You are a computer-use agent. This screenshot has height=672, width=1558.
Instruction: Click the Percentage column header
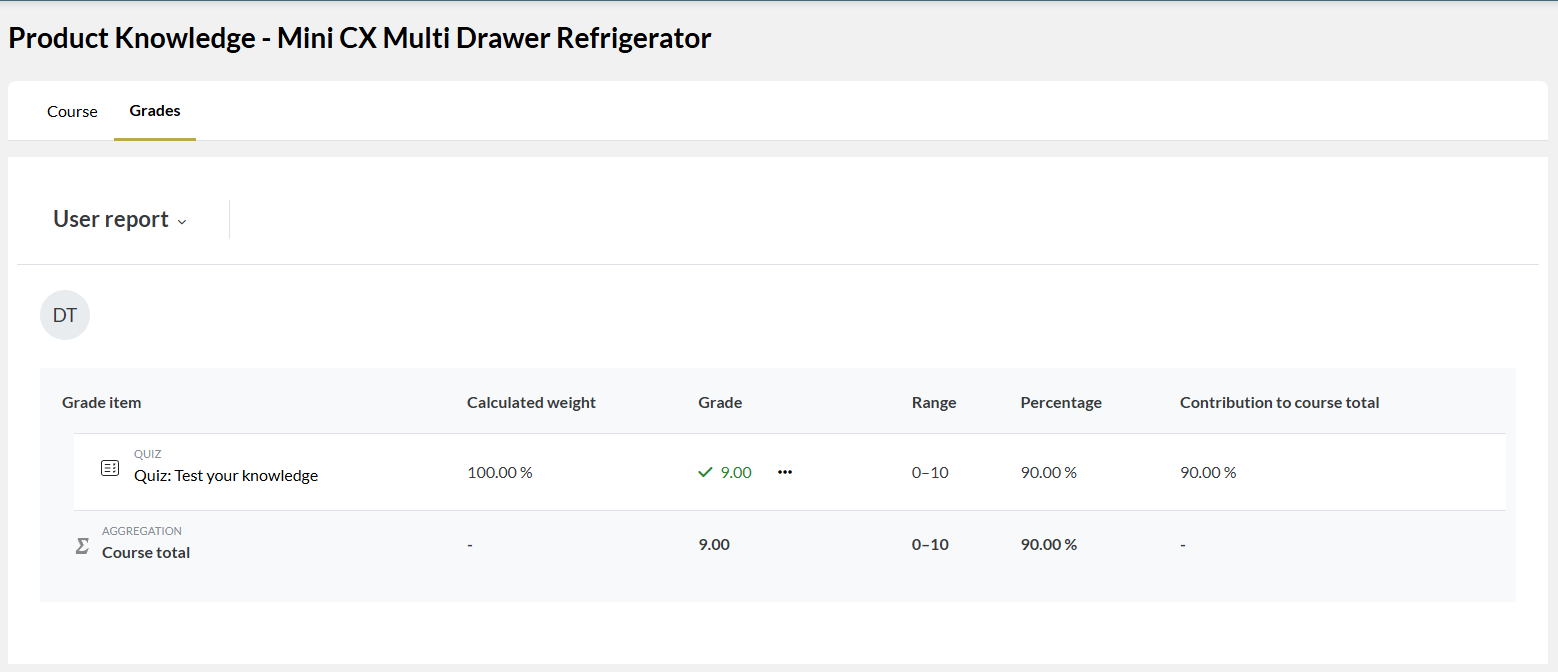[1061, 403]
